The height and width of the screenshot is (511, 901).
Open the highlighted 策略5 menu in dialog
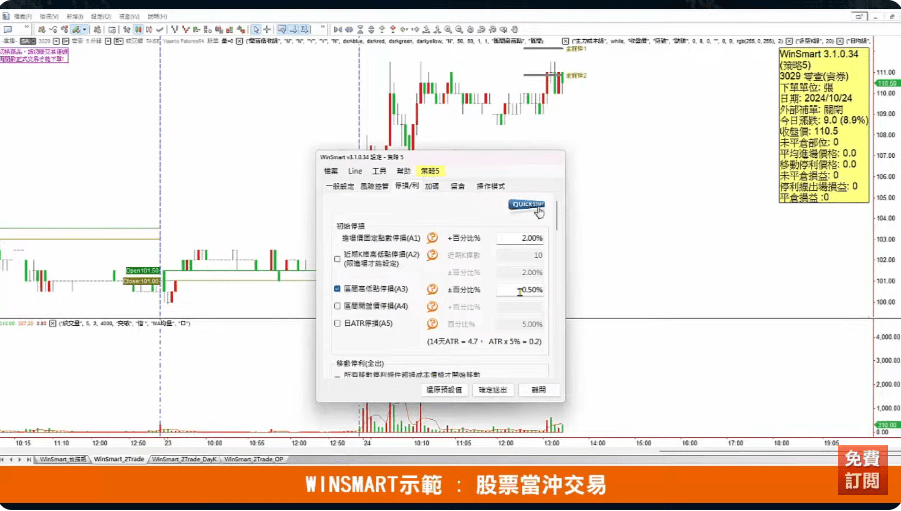click(x=430, y=171)
